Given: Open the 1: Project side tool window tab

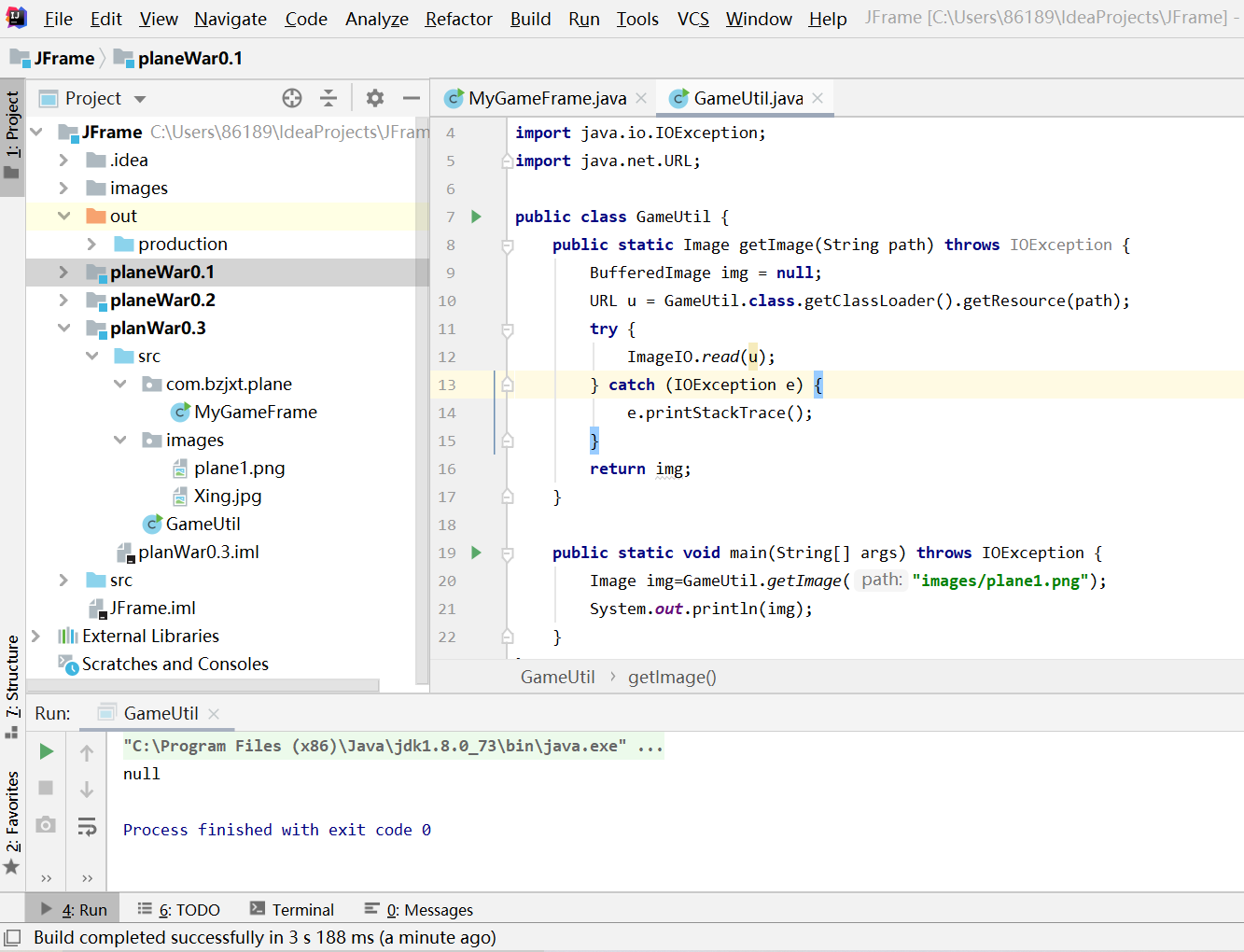Looking at the screenshot, I should pyautogui.click(x=12, y=135).
